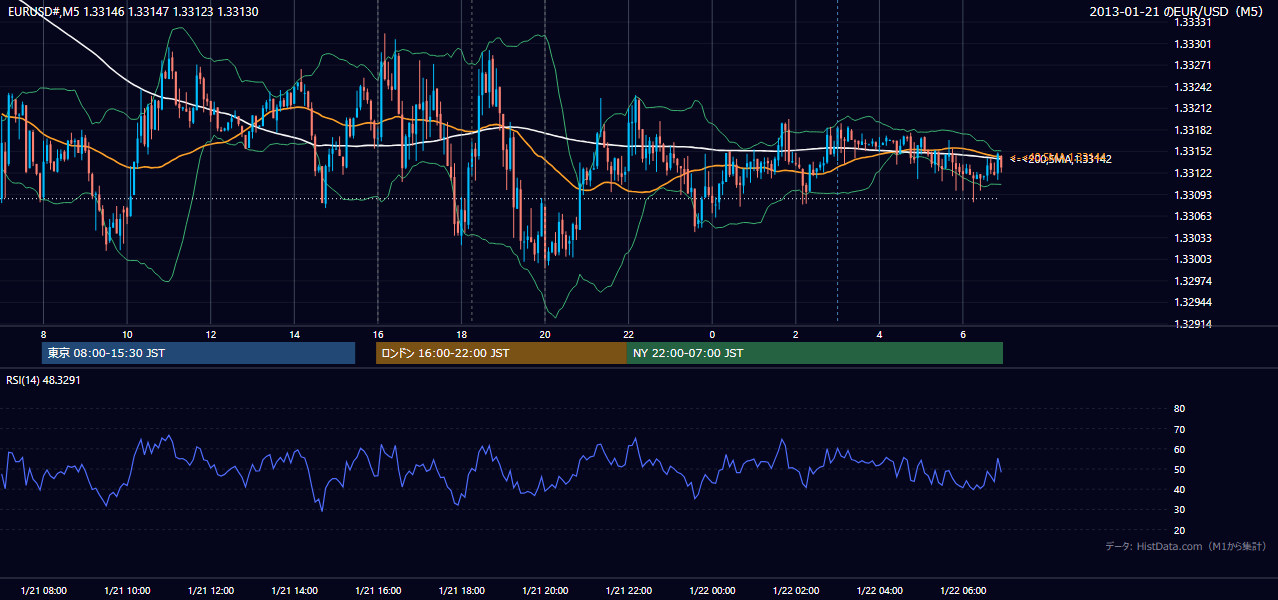This screenshot has width=1278, height=600.
Task: Click RSI scale value 70
Action: (1179, 429)
